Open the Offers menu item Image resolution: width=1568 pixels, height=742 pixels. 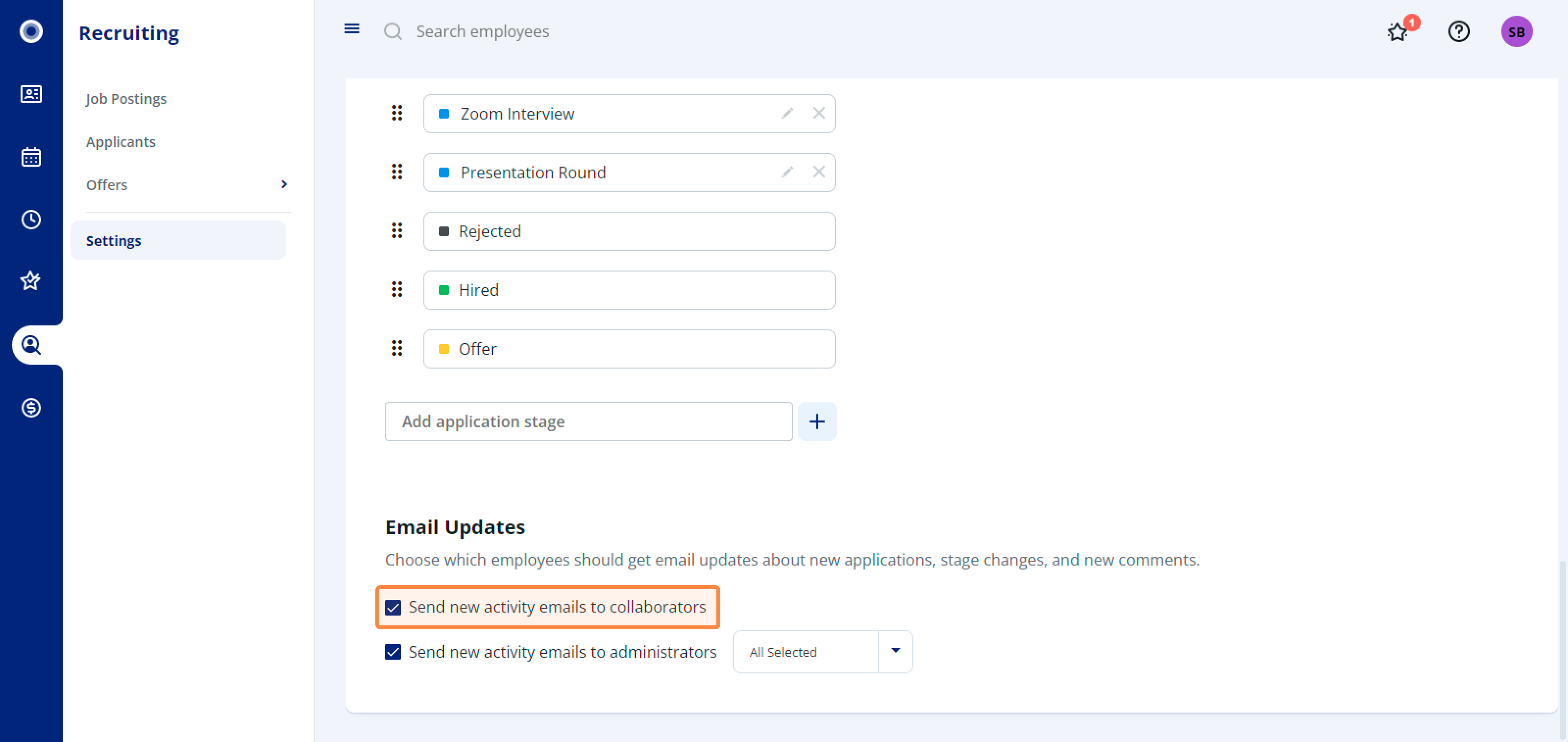tap(106, 185)
